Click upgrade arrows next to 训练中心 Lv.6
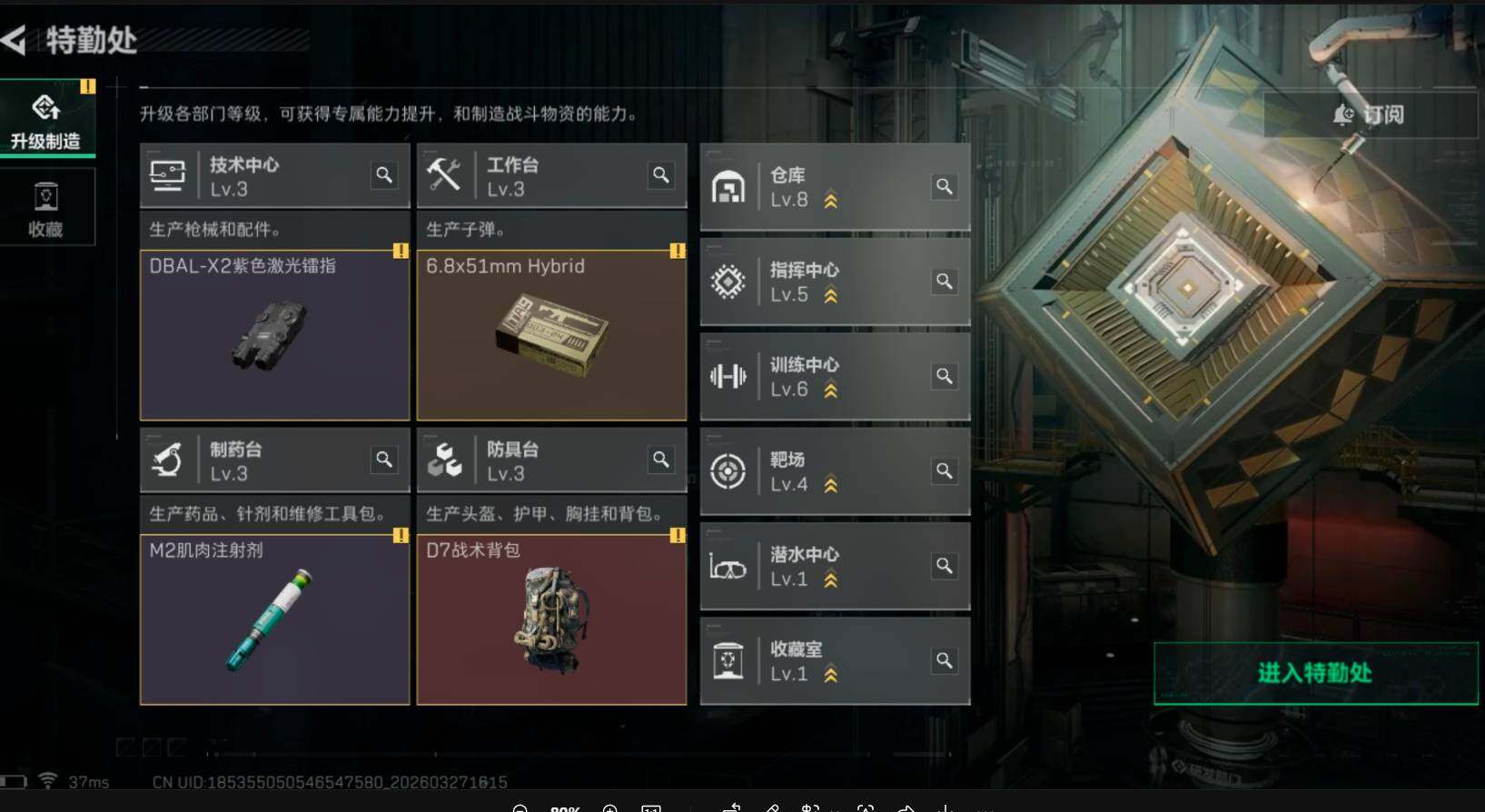1485x812 pixels. click(x=830, y=391)
